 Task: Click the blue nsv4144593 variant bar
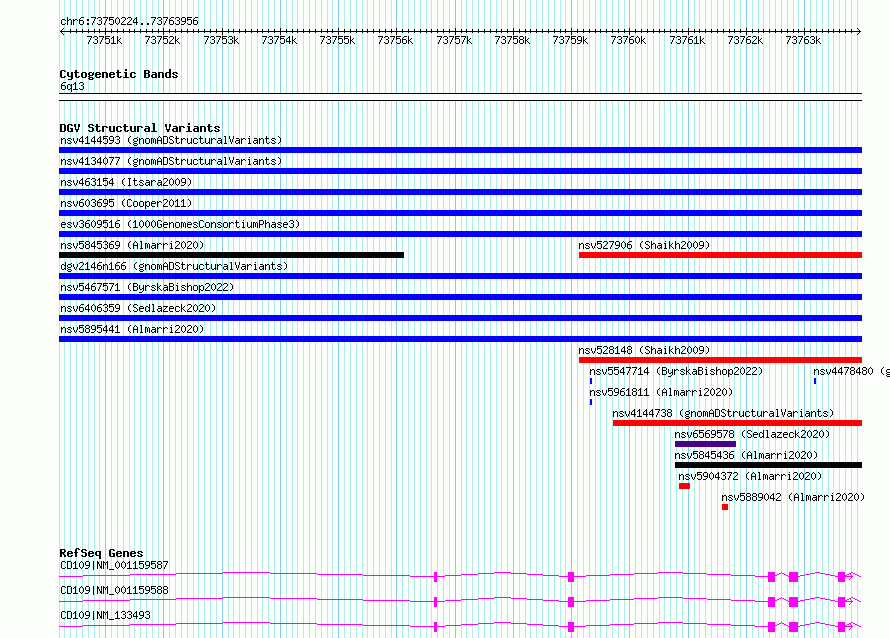click(460, 150)
